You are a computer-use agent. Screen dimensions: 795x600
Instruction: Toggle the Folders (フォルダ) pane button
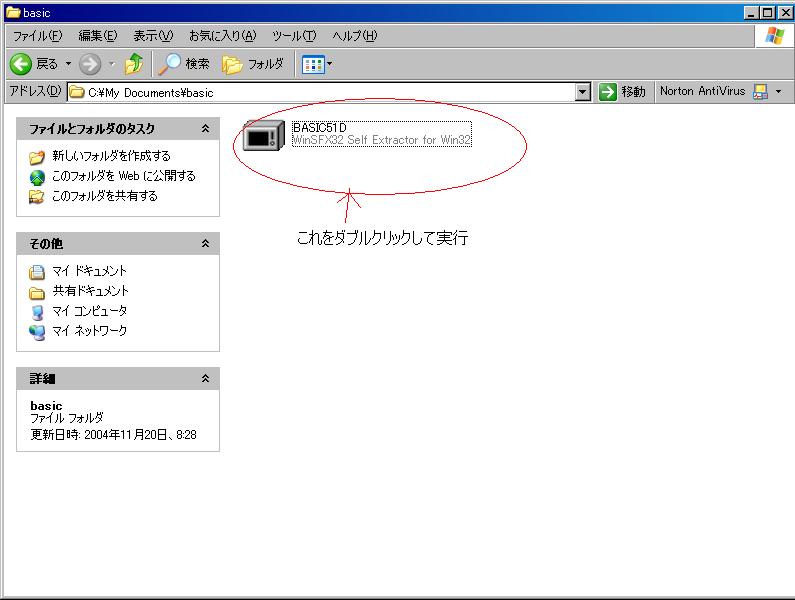coord(252,64)
